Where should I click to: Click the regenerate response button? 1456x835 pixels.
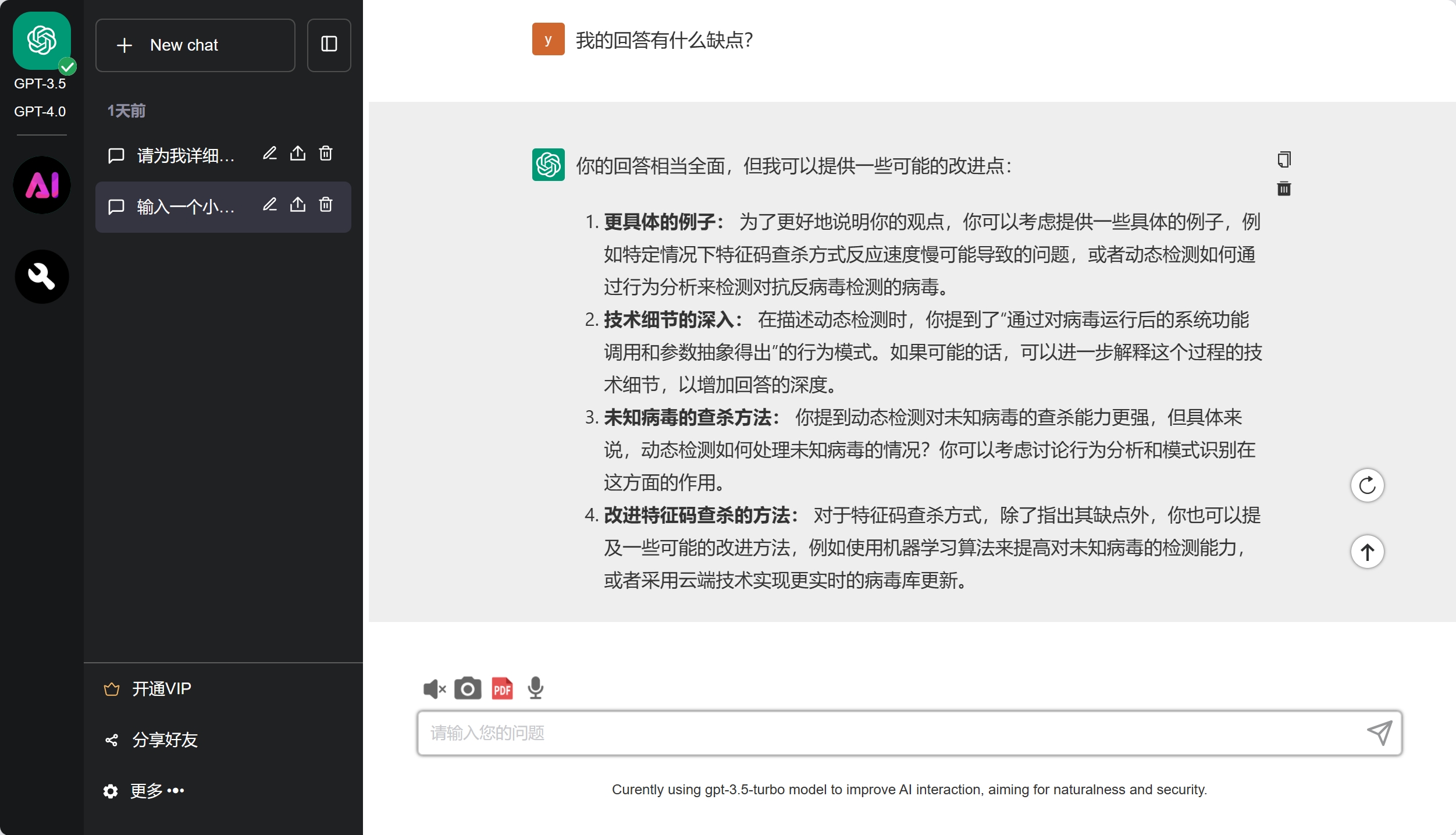point(1366,485)
